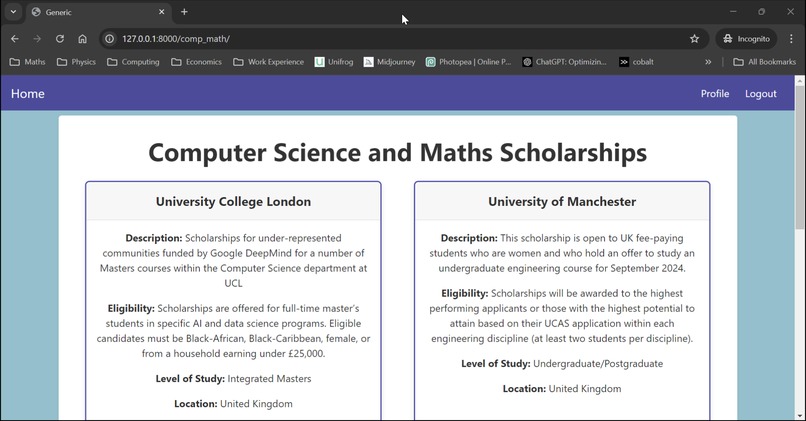Open the tab search dropdown arrow

click(13, 12)
